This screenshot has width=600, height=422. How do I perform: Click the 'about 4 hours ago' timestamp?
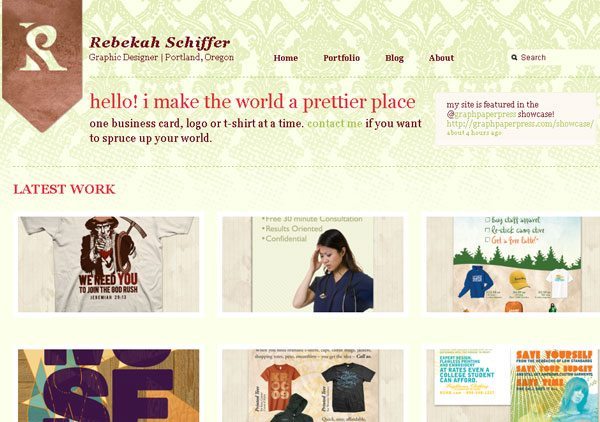click(x=474, y=132)
